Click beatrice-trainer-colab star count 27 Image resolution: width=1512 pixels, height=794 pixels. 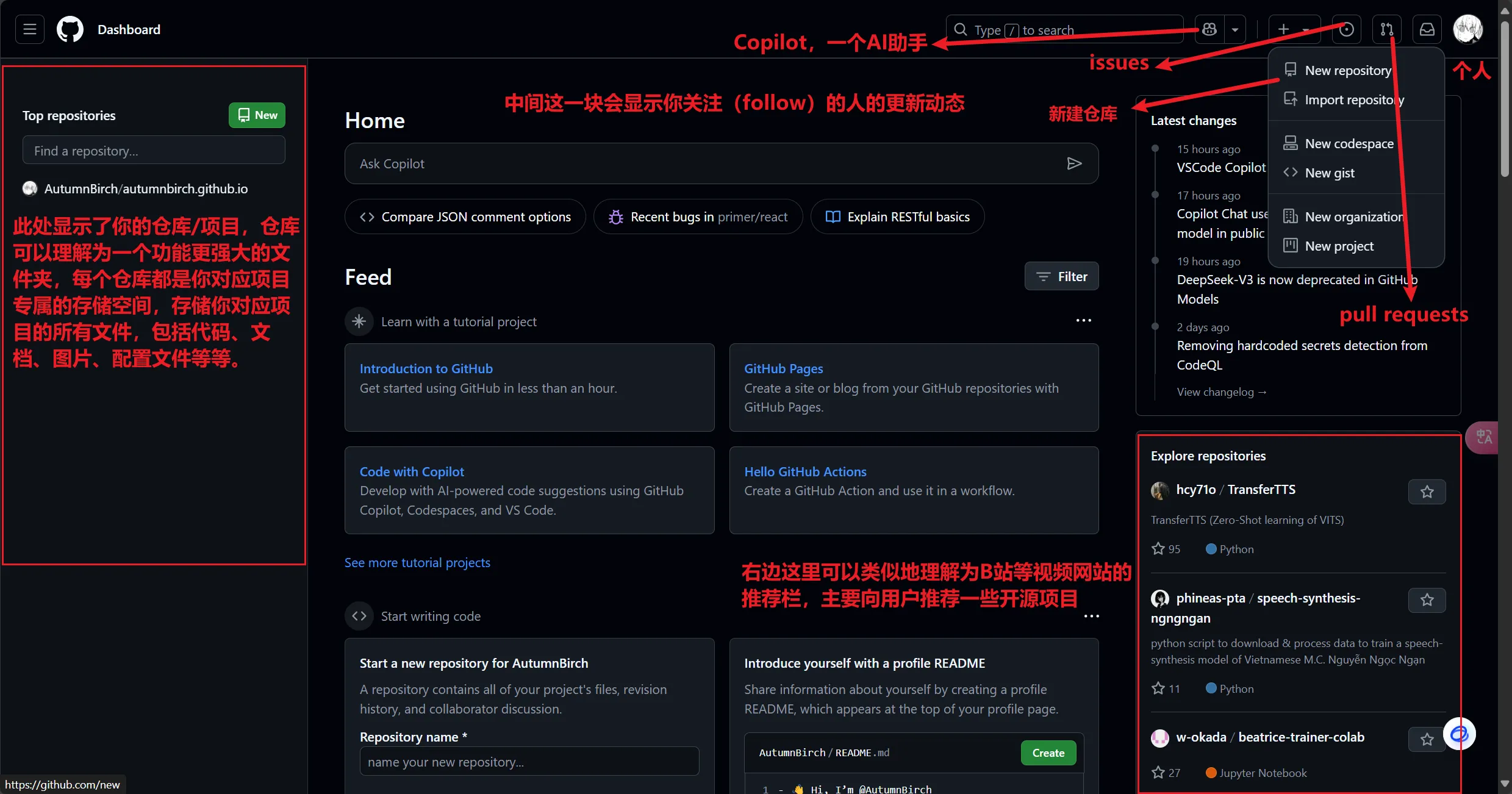point(1166,773)
